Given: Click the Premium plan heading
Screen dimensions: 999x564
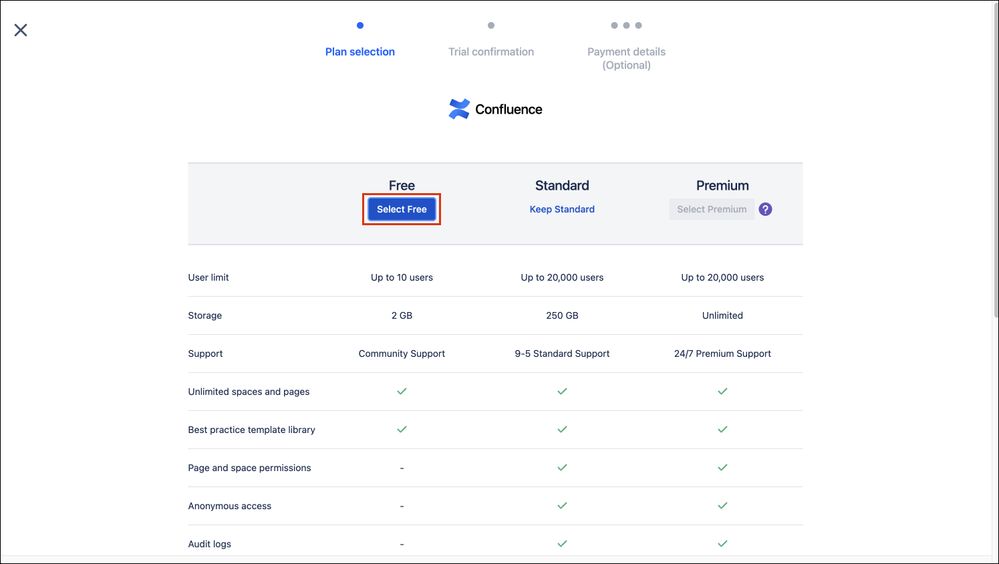Looking at the screenshot, I should (x=722, y=185).
